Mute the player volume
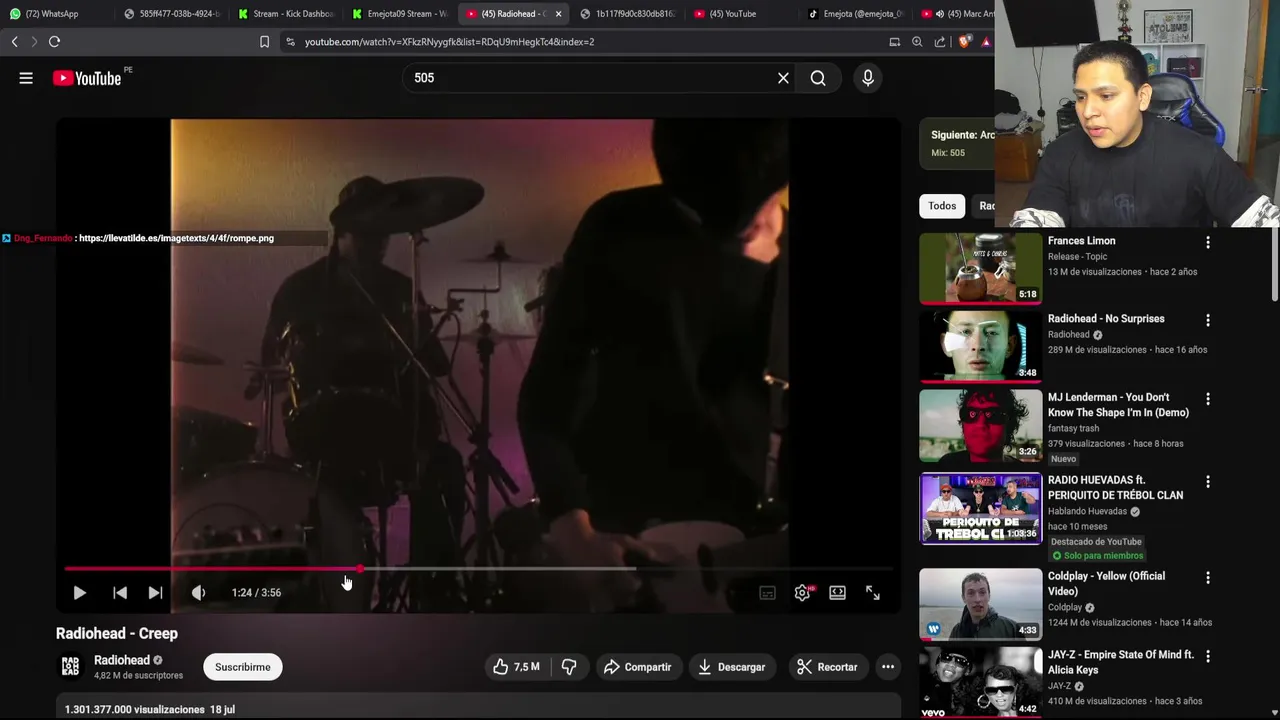The image size is (1280, 720). coord(198,593)
